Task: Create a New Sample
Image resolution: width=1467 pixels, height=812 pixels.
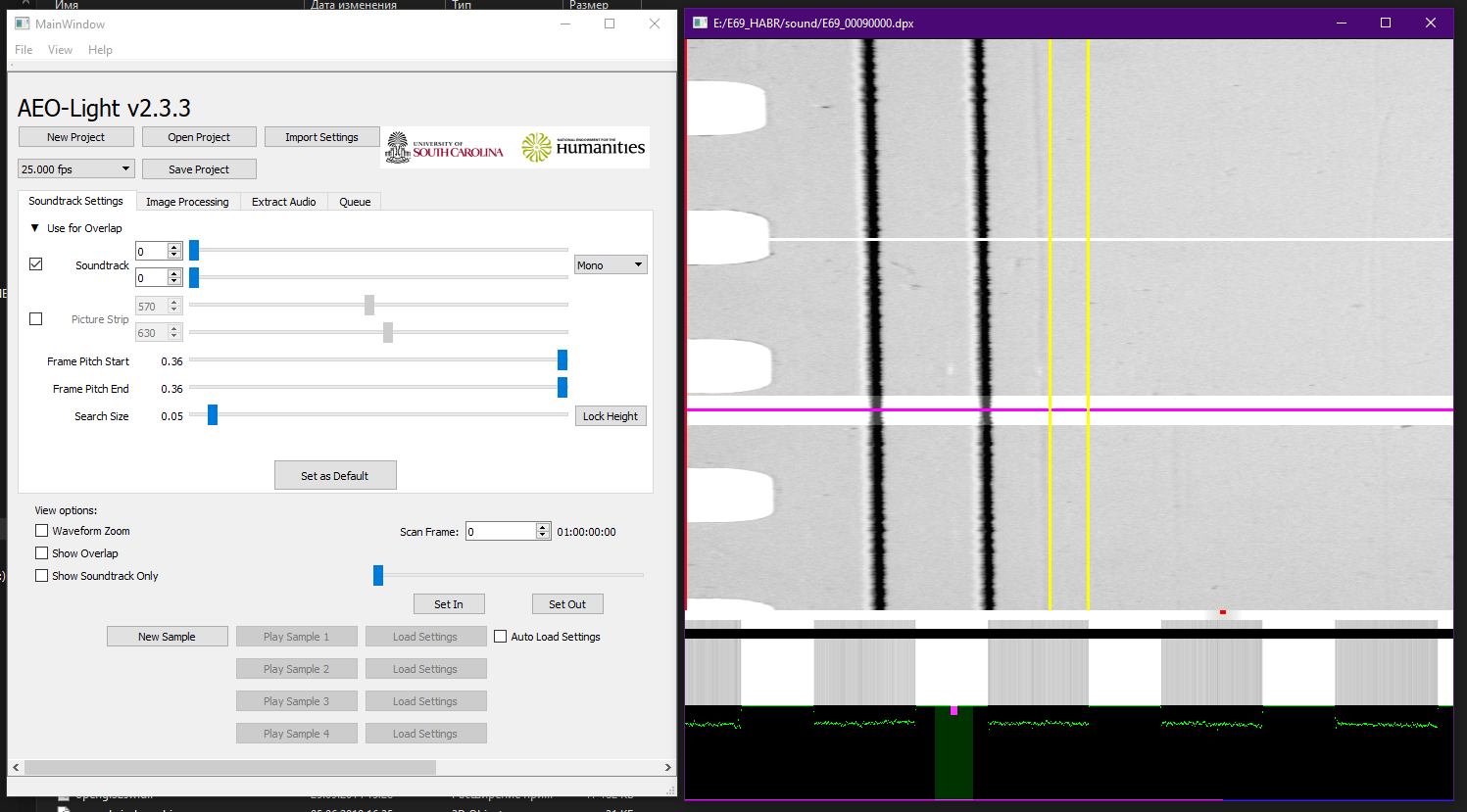Action: tap(167, 637)
